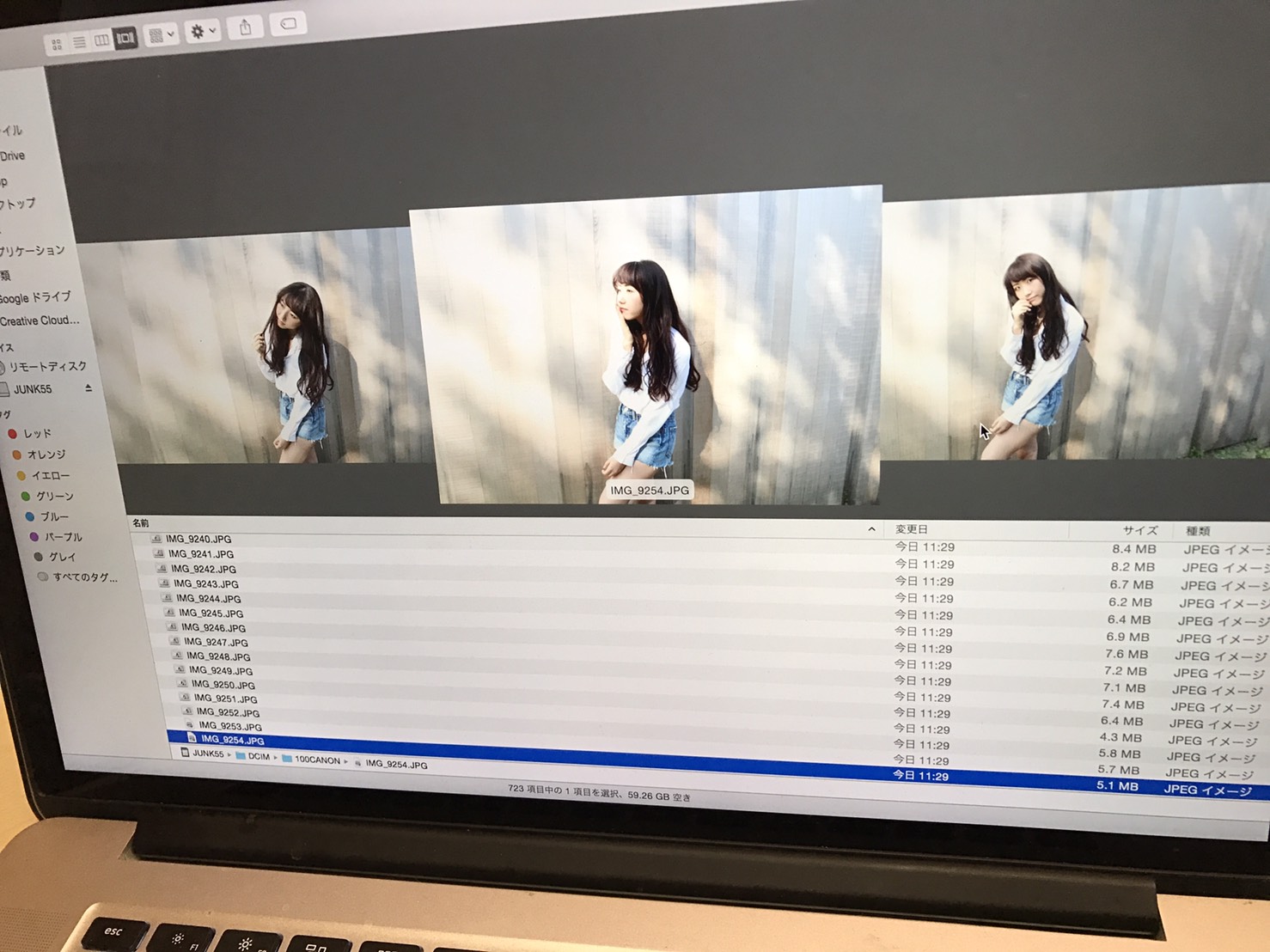Click 100CANON folder in the path bar
1270x952 pixels.
[311, 760]
